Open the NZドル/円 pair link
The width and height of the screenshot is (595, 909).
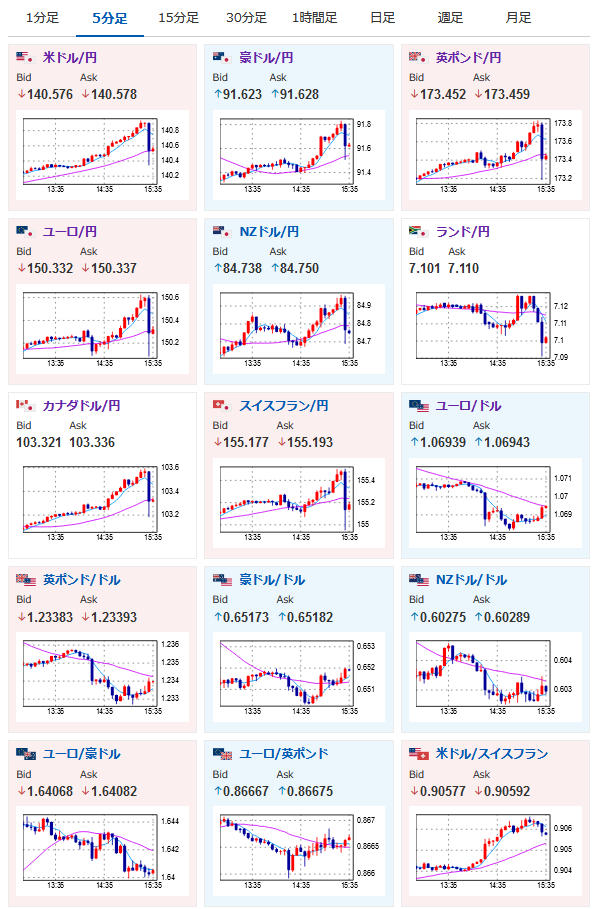click(x=269, y=231)
